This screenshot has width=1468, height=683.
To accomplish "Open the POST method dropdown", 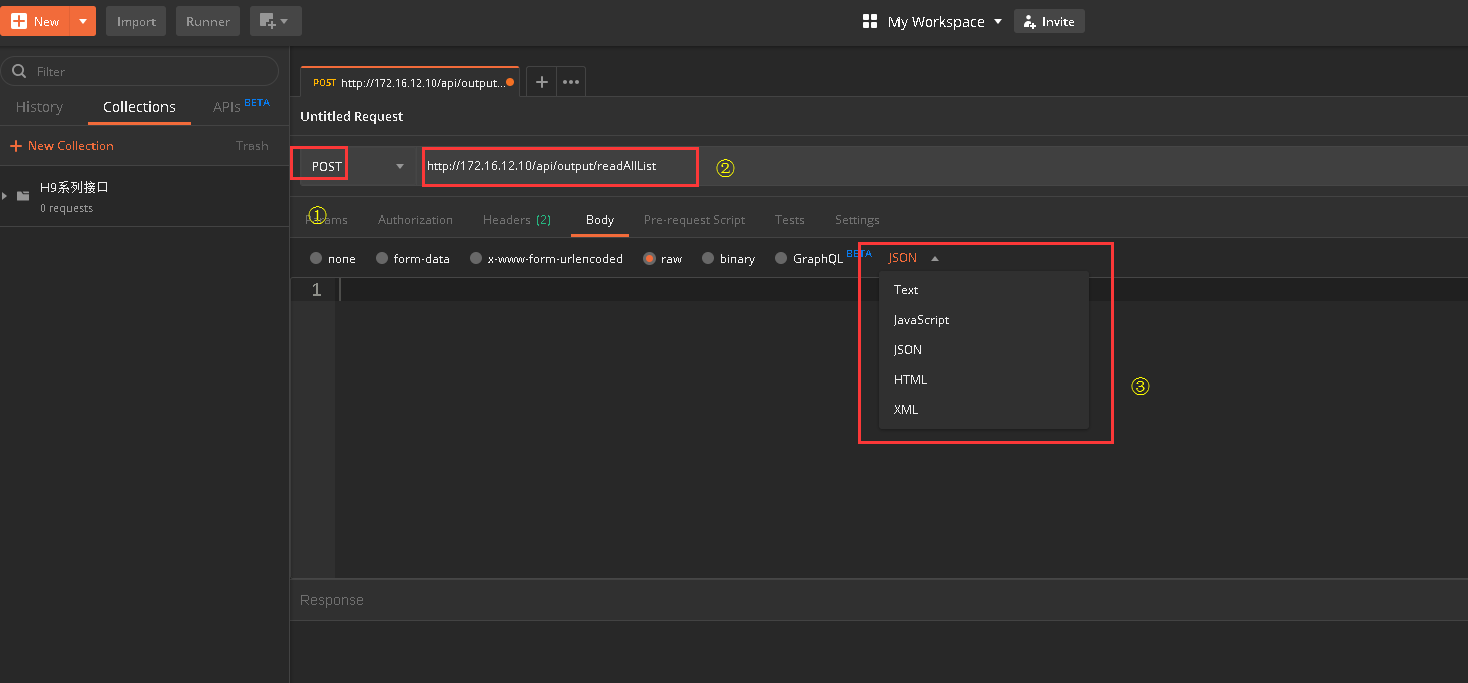I will [358, 166].
